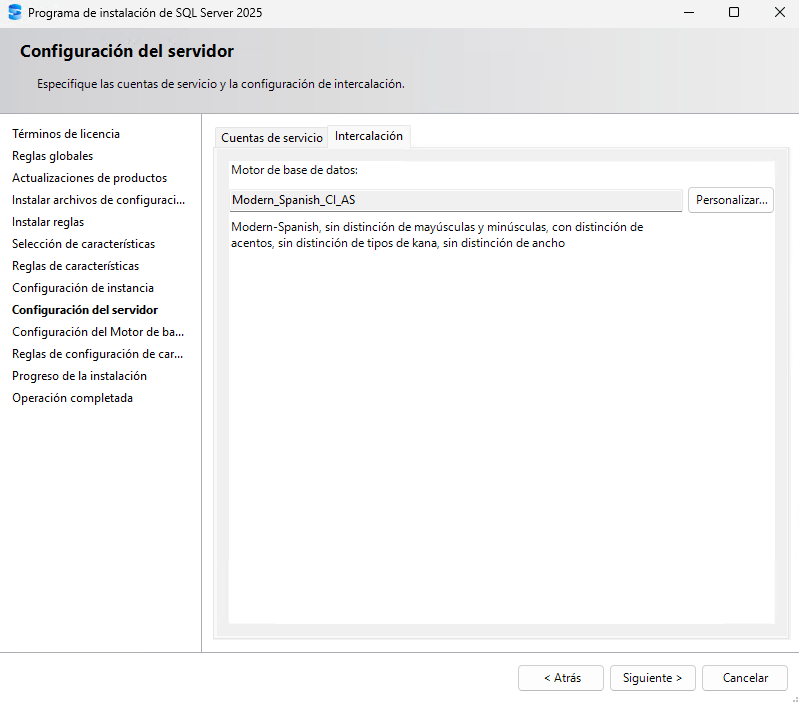
Task: Select Actualizaciones de productos step
Action: pos(90,178)
